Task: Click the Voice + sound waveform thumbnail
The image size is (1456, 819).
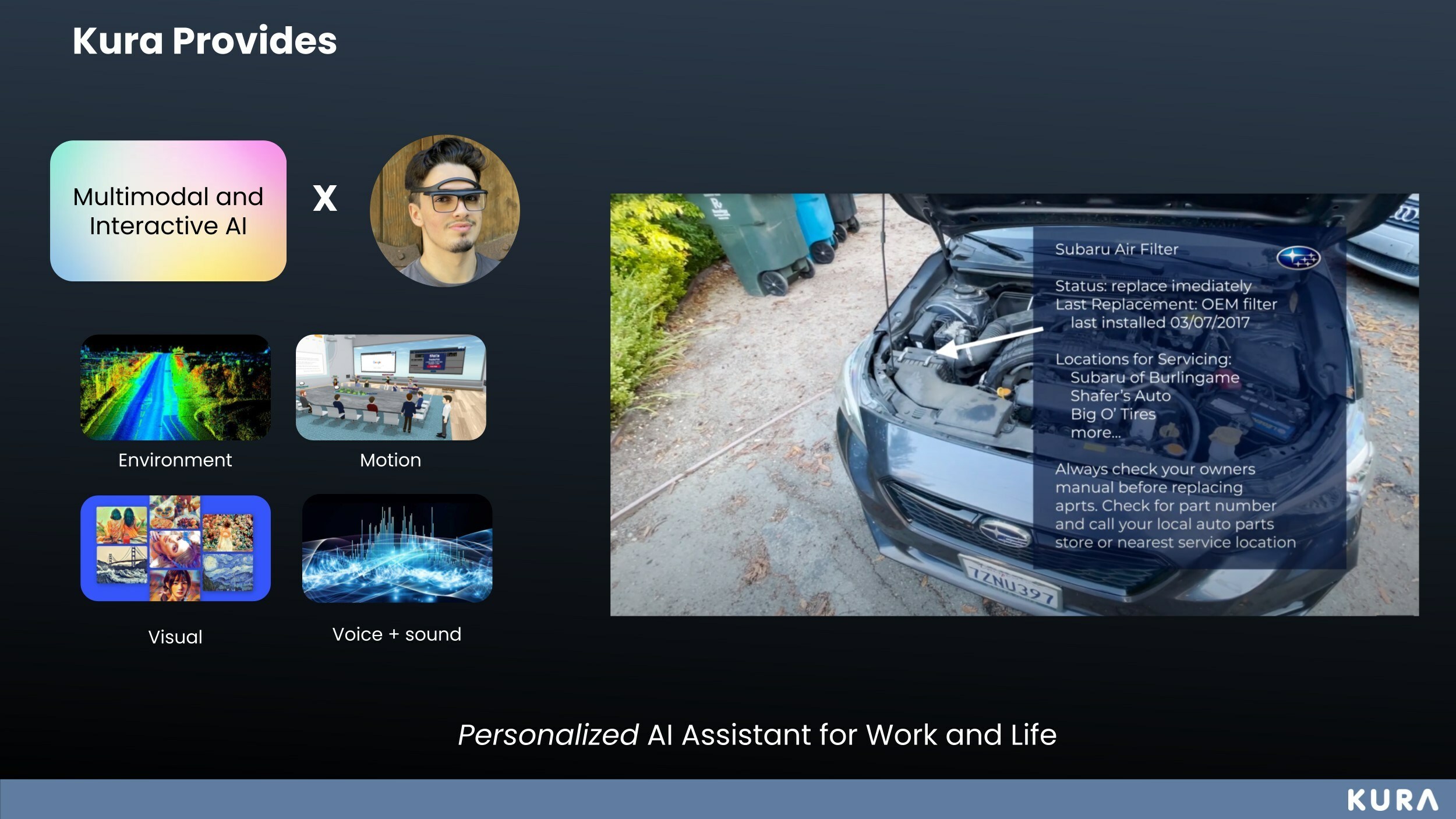Action: pos(397,548)
